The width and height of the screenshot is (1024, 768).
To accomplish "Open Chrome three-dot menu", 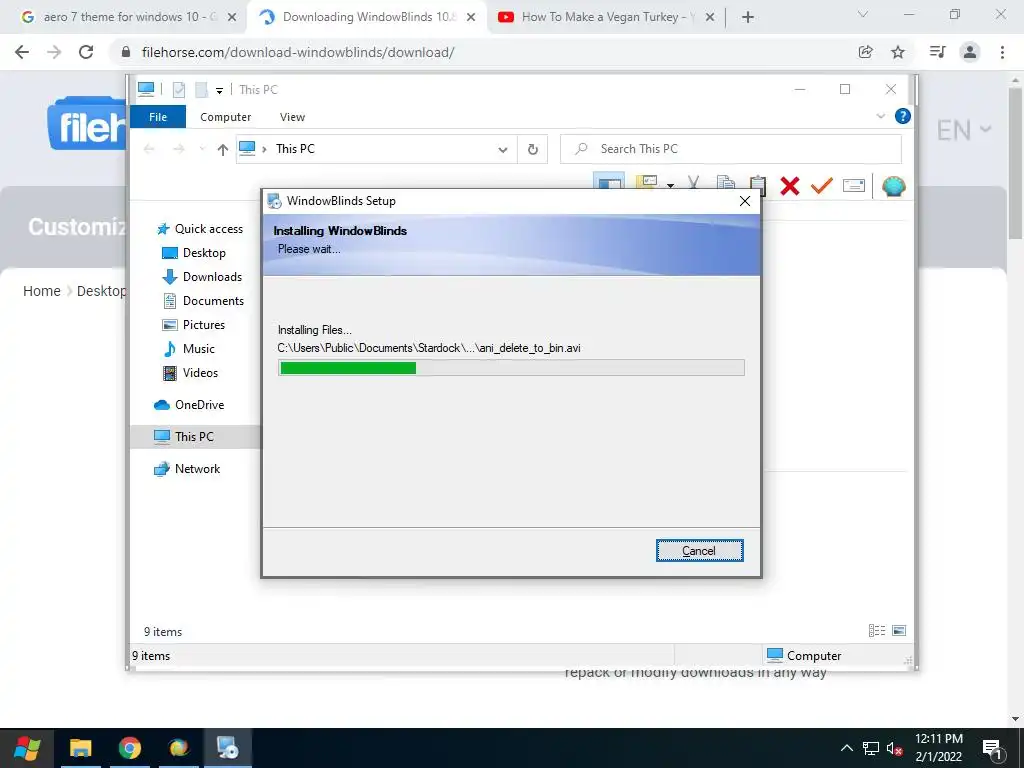I will coord(1002,52).
